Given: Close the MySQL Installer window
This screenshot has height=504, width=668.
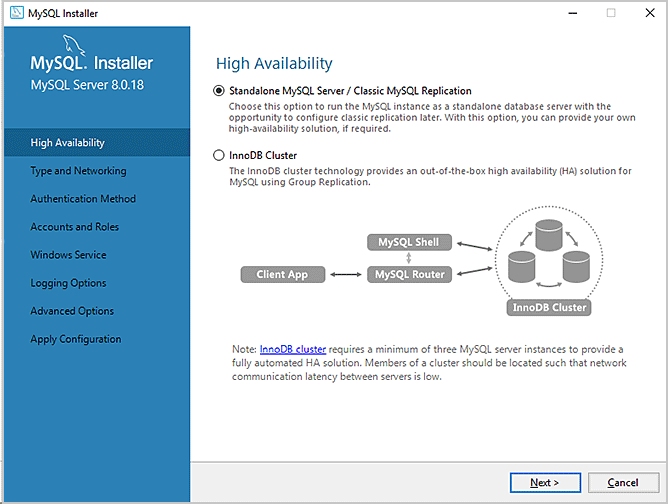Looking at the screenshot, I should click(x=650, y=13).
